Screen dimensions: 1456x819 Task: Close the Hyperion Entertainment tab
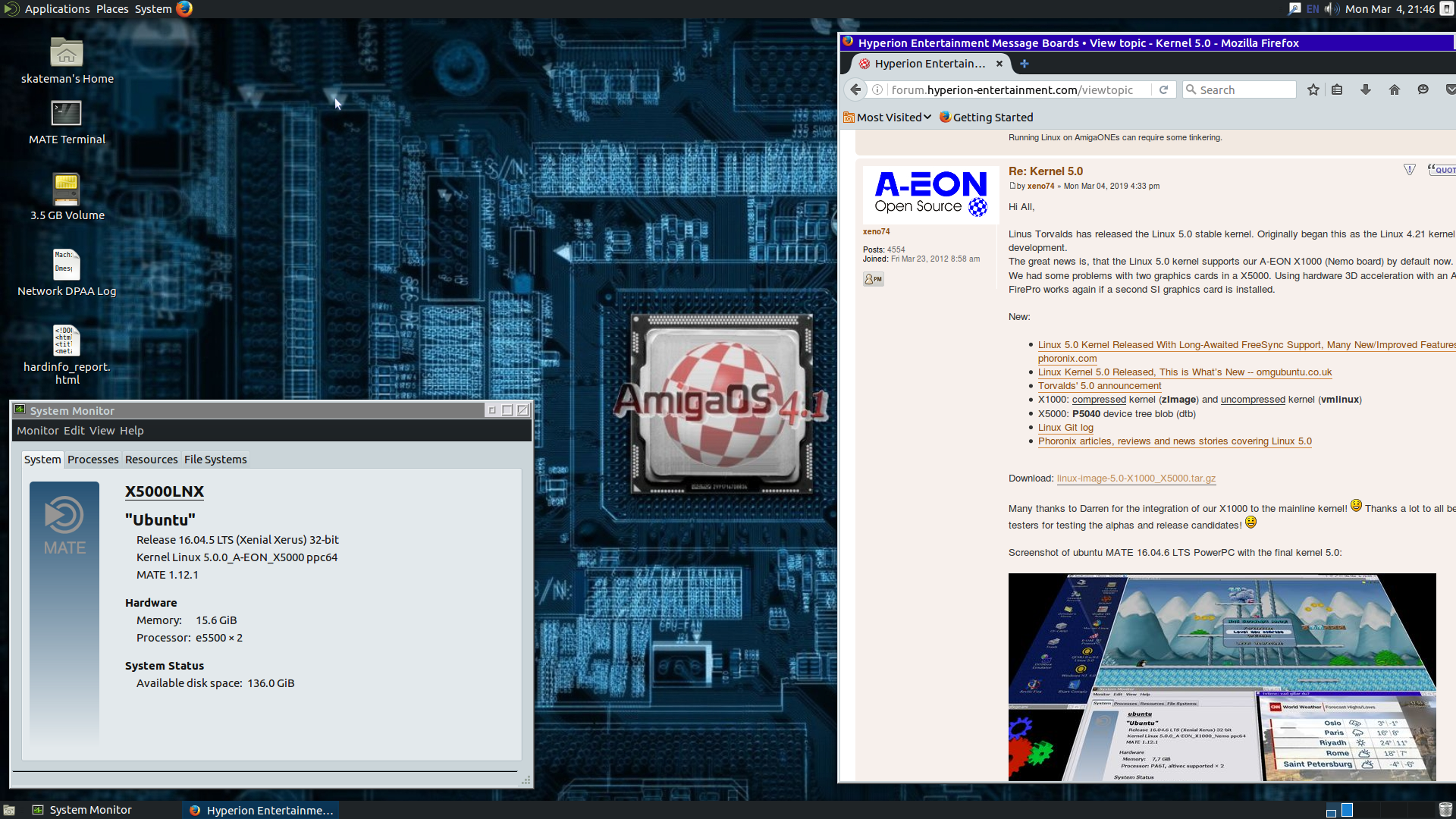[999, 64]
